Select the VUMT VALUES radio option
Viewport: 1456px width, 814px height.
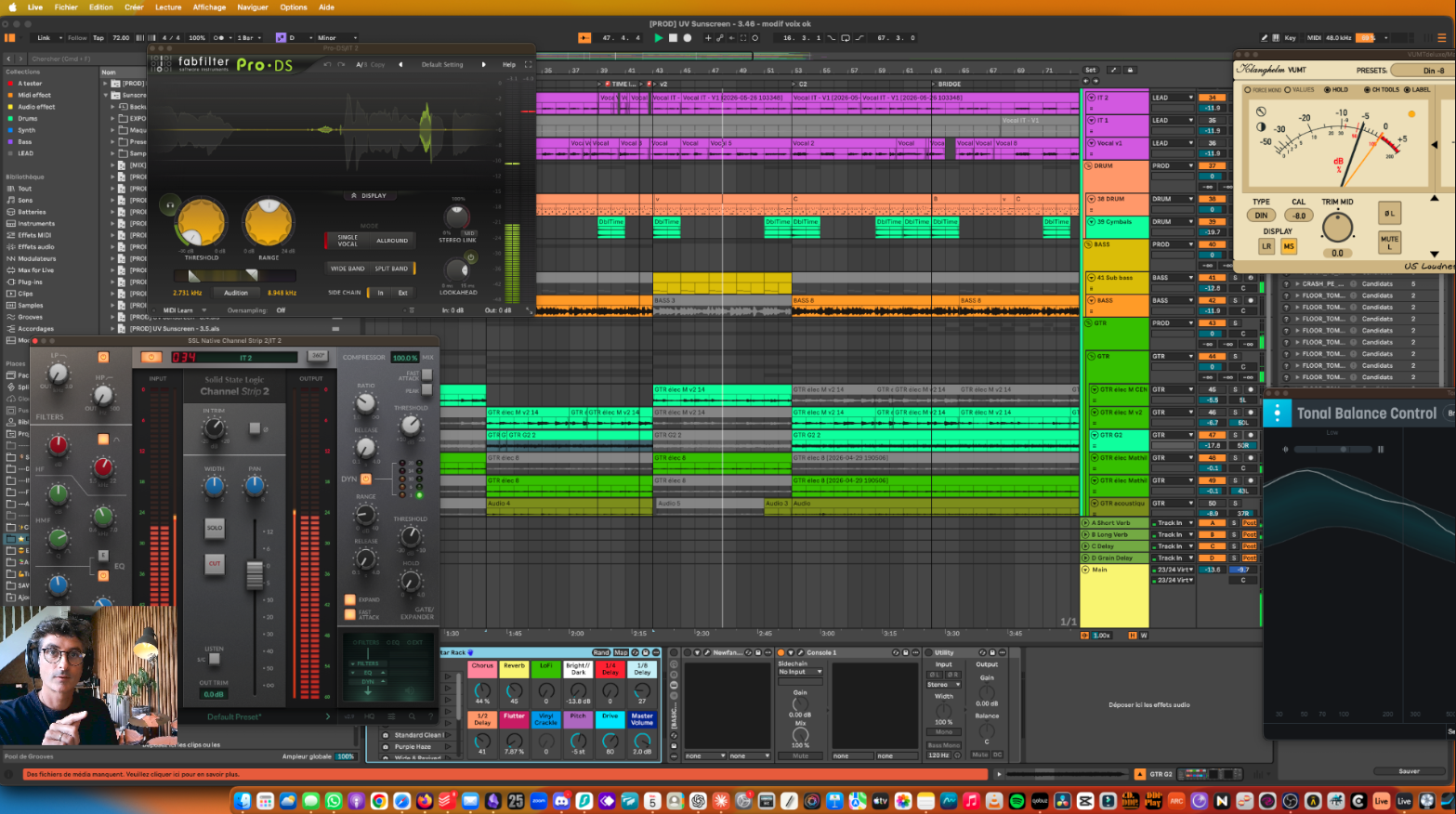[1300, 90]
